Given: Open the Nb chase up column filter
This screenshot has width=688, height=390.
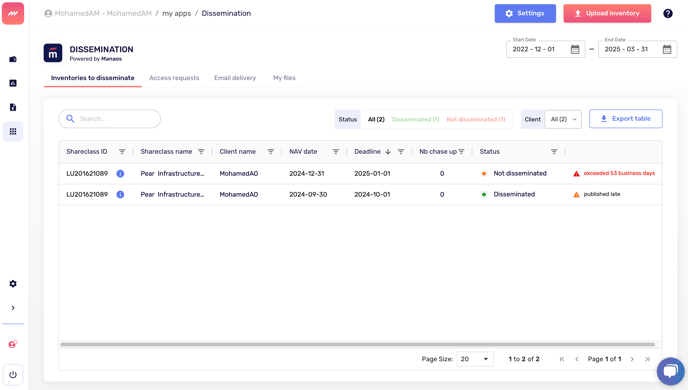Looking at the screenshot, I should (461, 152).
